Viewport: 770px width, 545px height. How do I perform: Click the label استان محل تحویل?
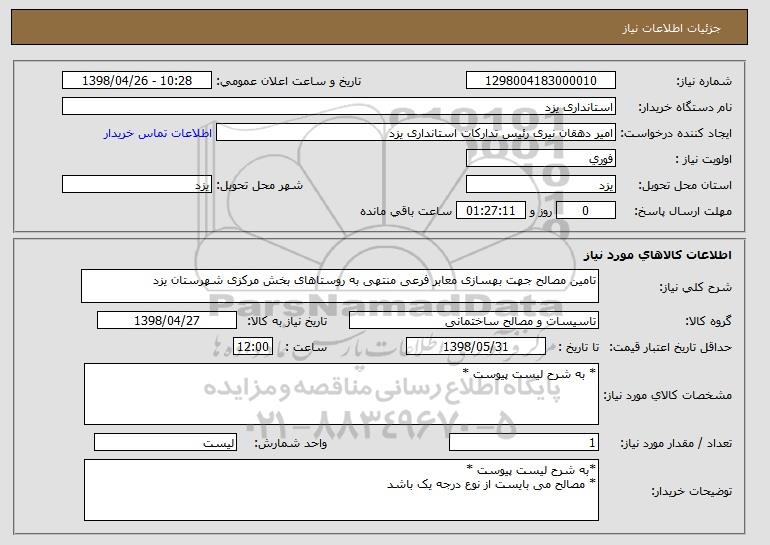coord(685,186)
